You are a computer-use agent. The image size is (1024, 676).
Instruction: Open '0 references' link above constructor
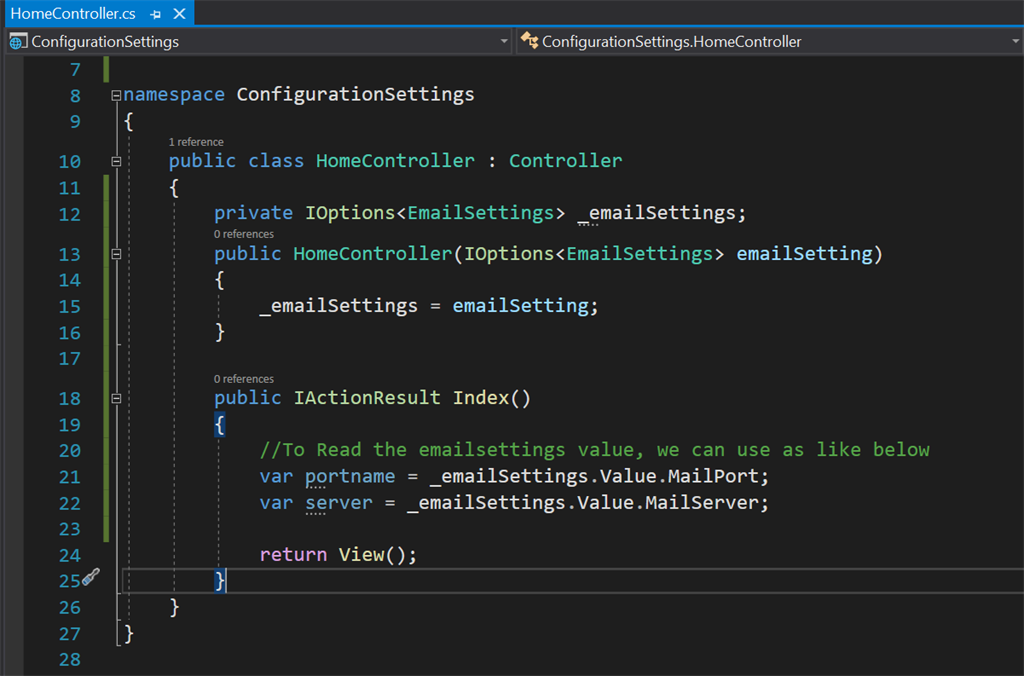[244, 234]
